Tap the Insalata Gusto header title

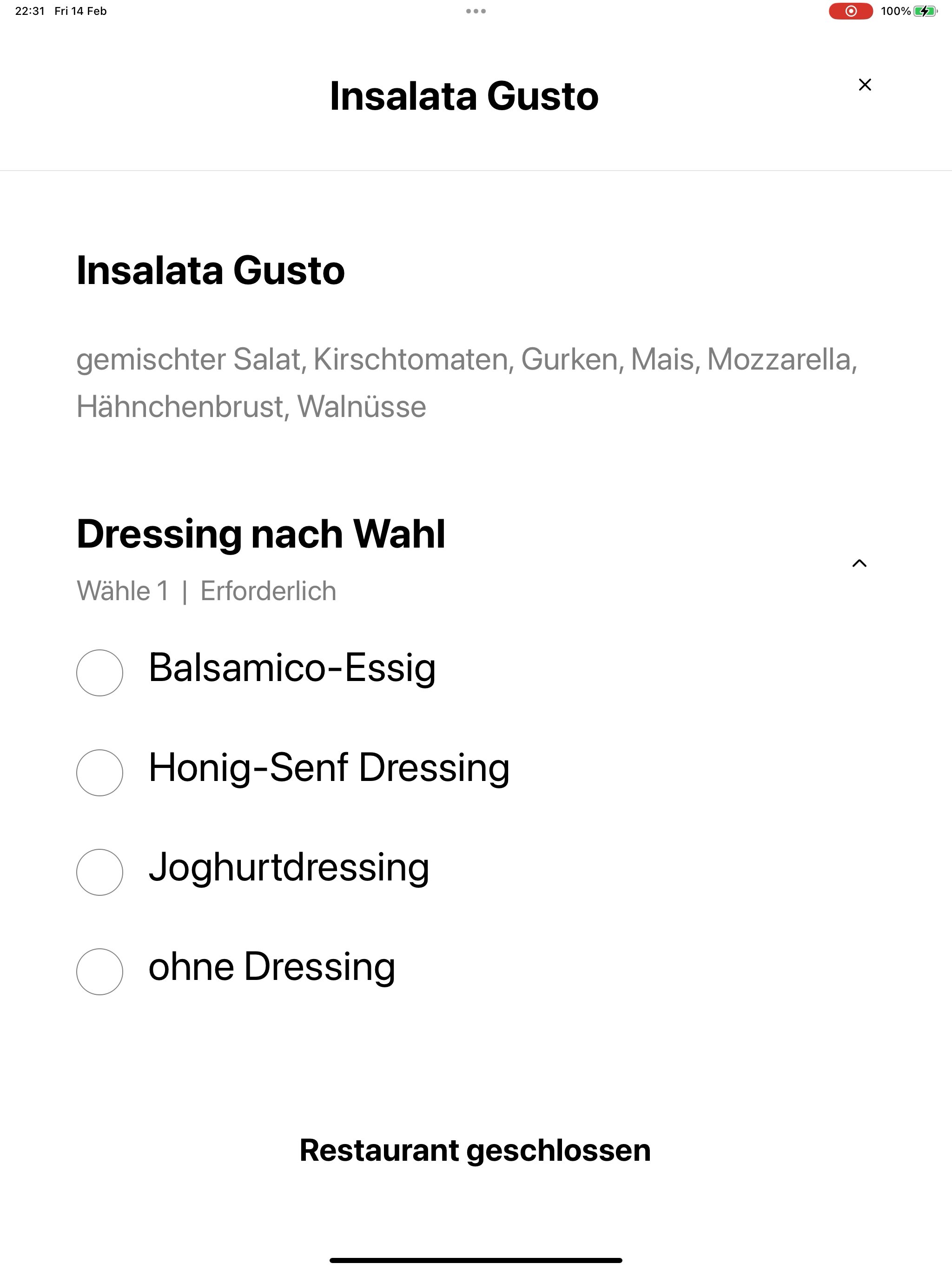coord(464,95)
